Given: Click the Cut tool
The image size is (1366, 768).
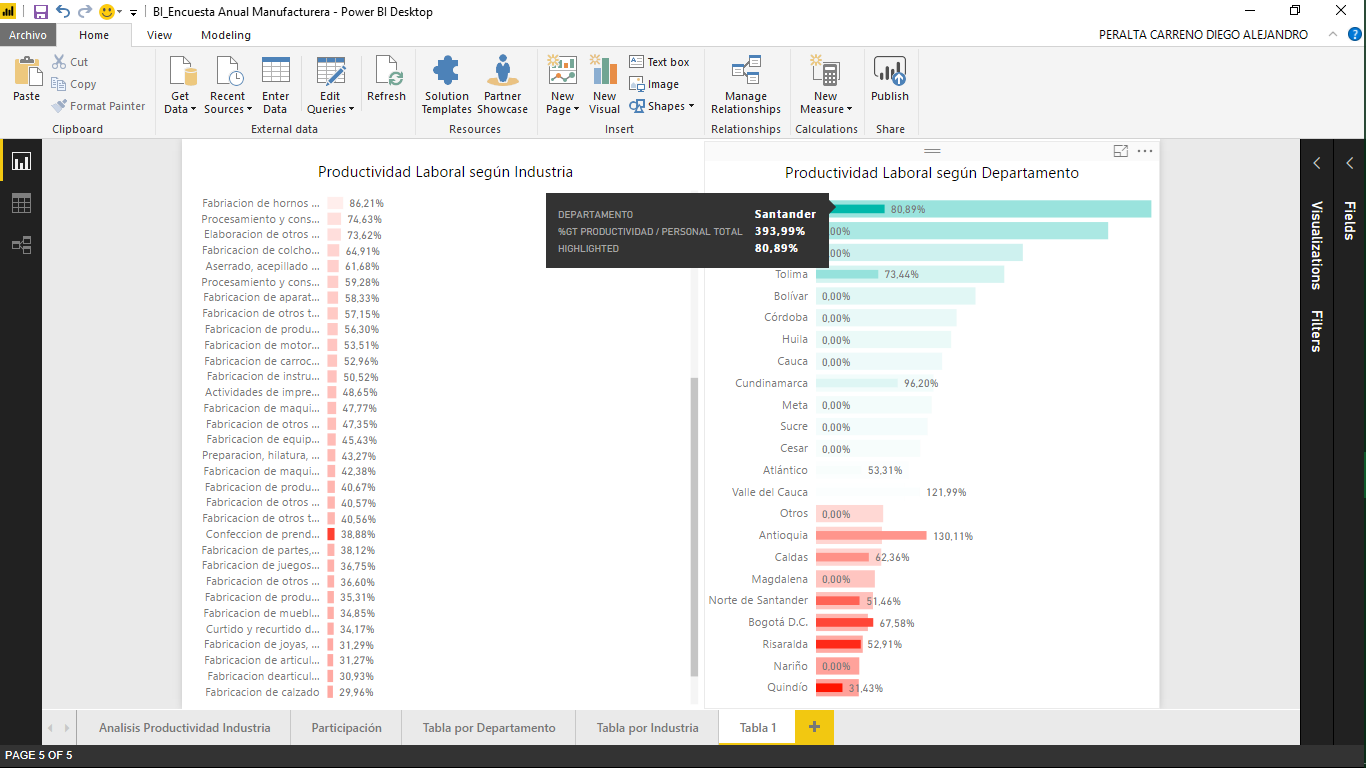Looking at the screenshot, I should 71,62.
